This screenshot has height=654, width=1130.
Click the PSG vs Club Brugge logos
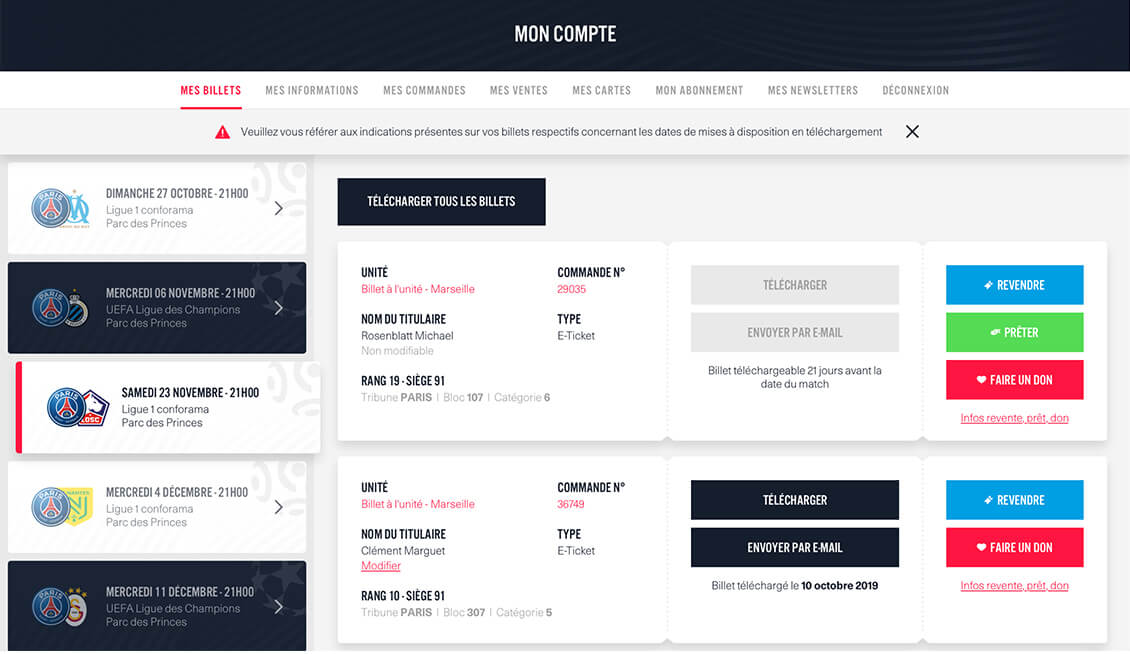(60, 308)
